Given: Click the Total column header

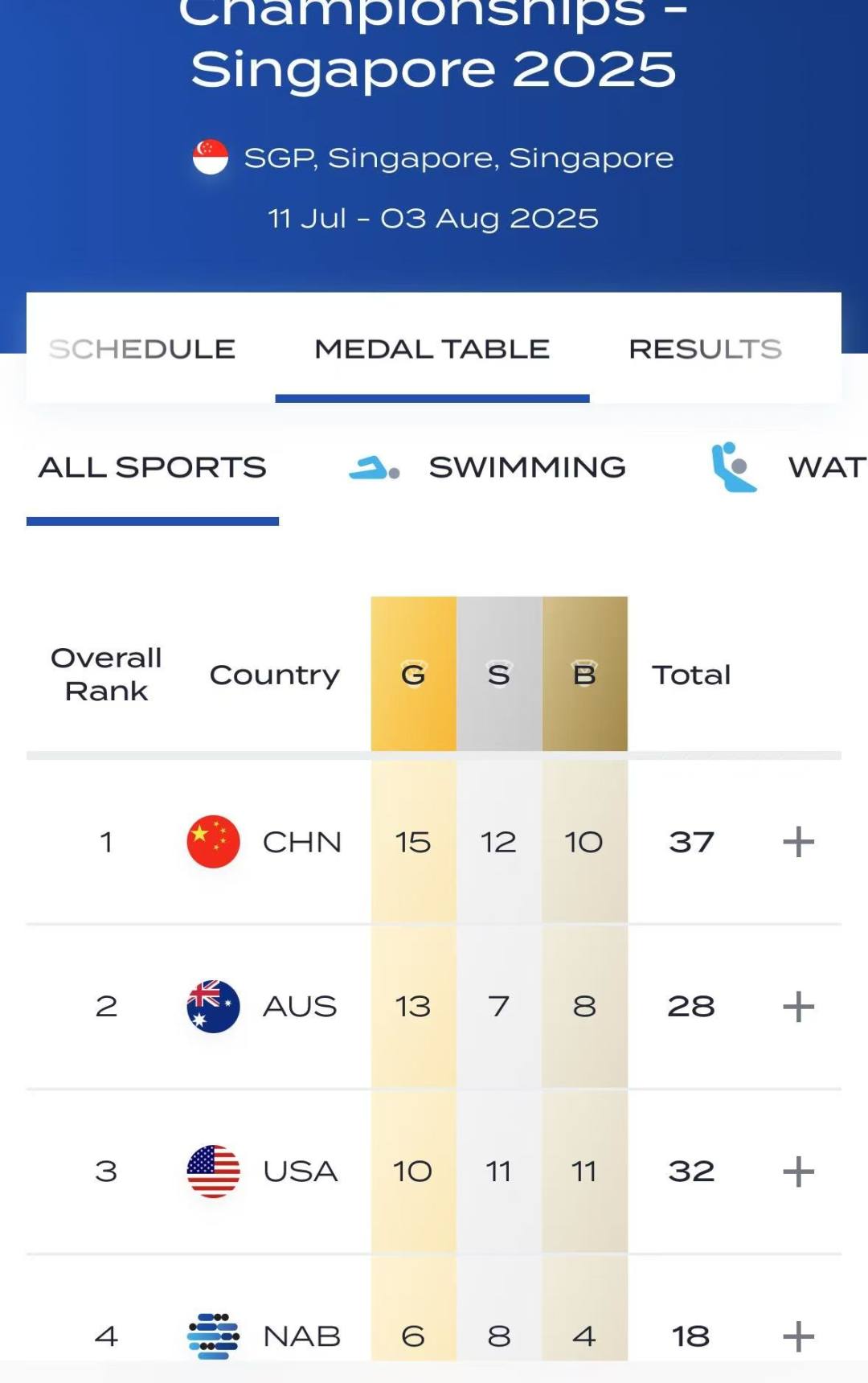Looking at the screenshot, I should click(691, 675).
